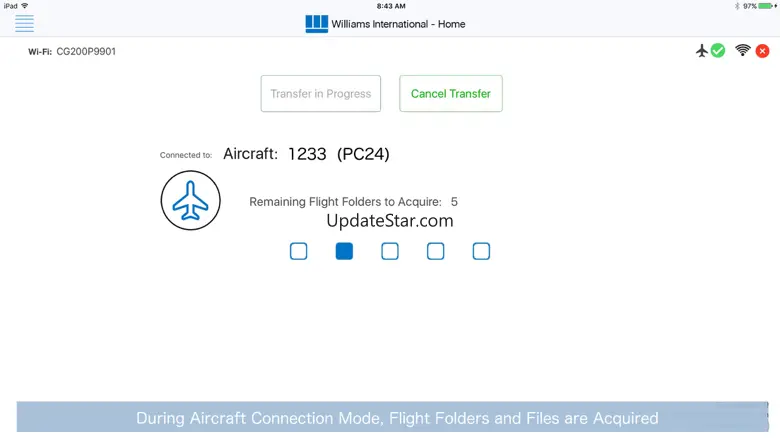Image resolution: width=780 pixels, height=439 pixels.
Task: Select the first flight folder square
Action: tap(298, 251)
